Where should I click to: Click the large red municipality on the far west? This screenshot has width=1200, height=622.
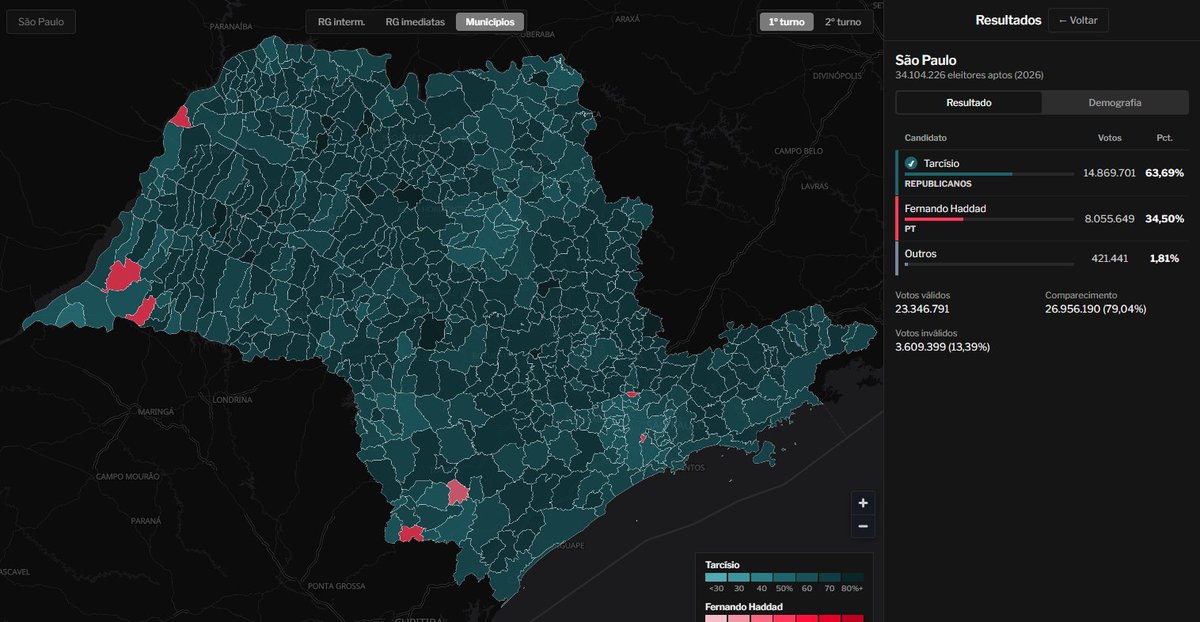click(x=123, y=275)
